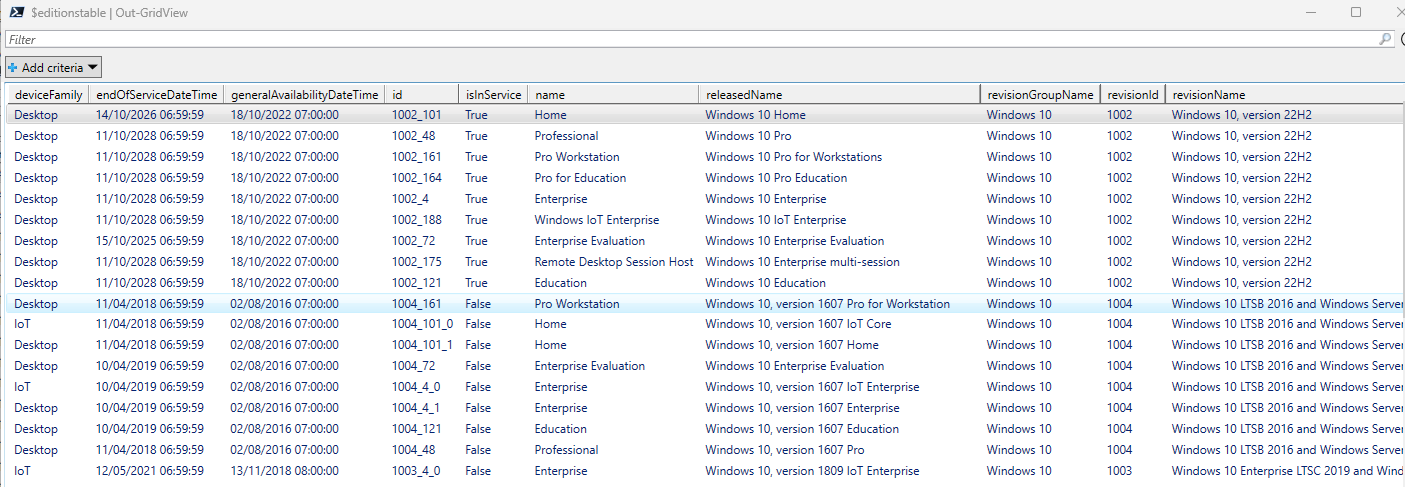
Task: Open the Add criteria dropdown arrow
Action: [x=92, y=68]
